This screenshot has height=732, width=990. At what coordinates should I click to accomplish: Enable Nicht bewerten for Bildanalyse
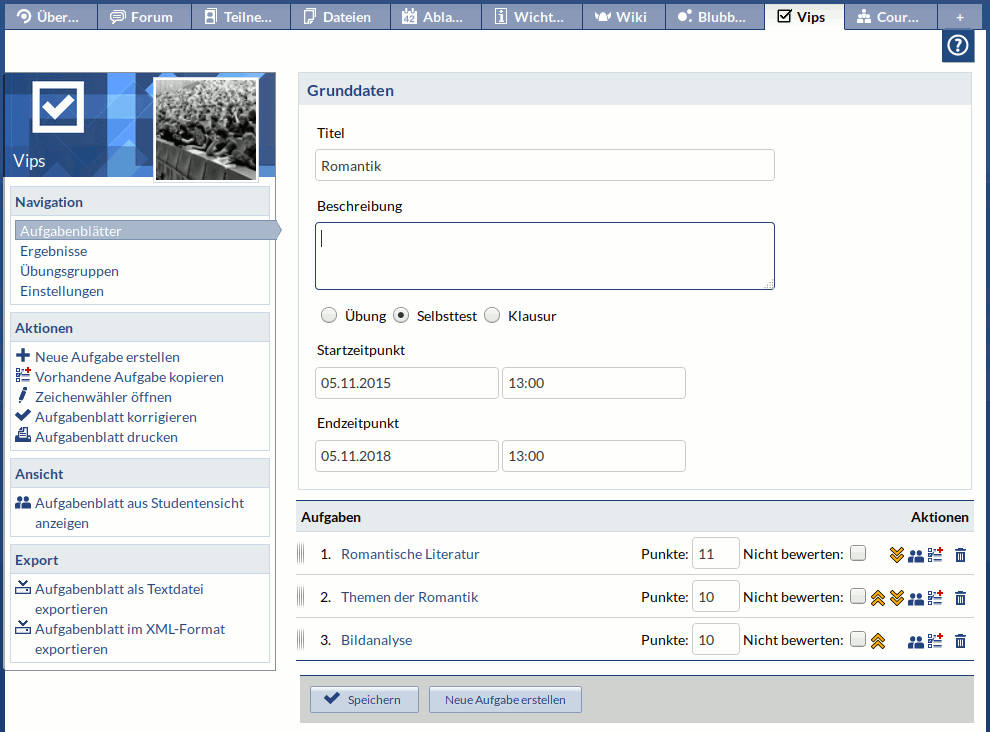coord(858,640)
